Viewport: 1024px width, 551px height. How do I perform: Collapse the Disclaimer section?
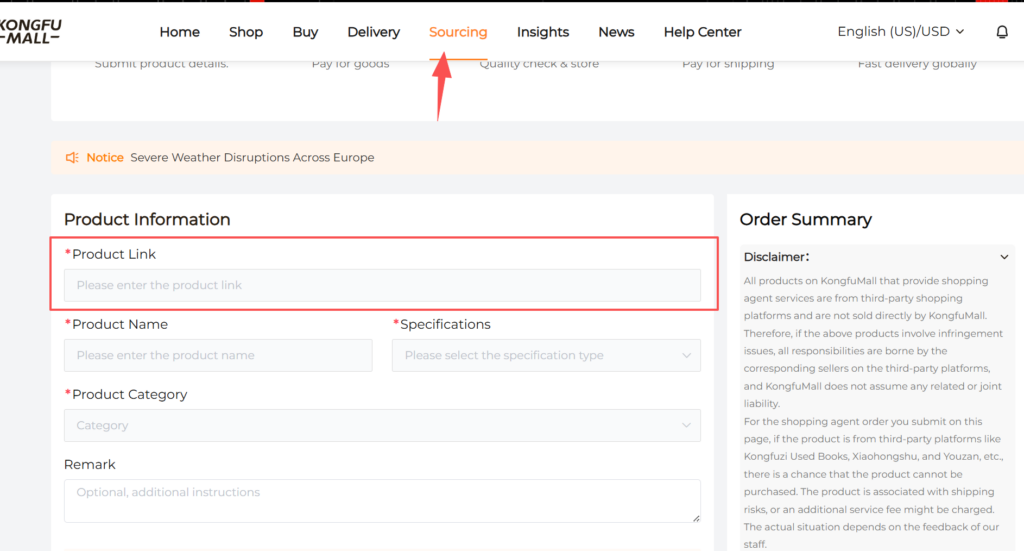(1004, 257)
